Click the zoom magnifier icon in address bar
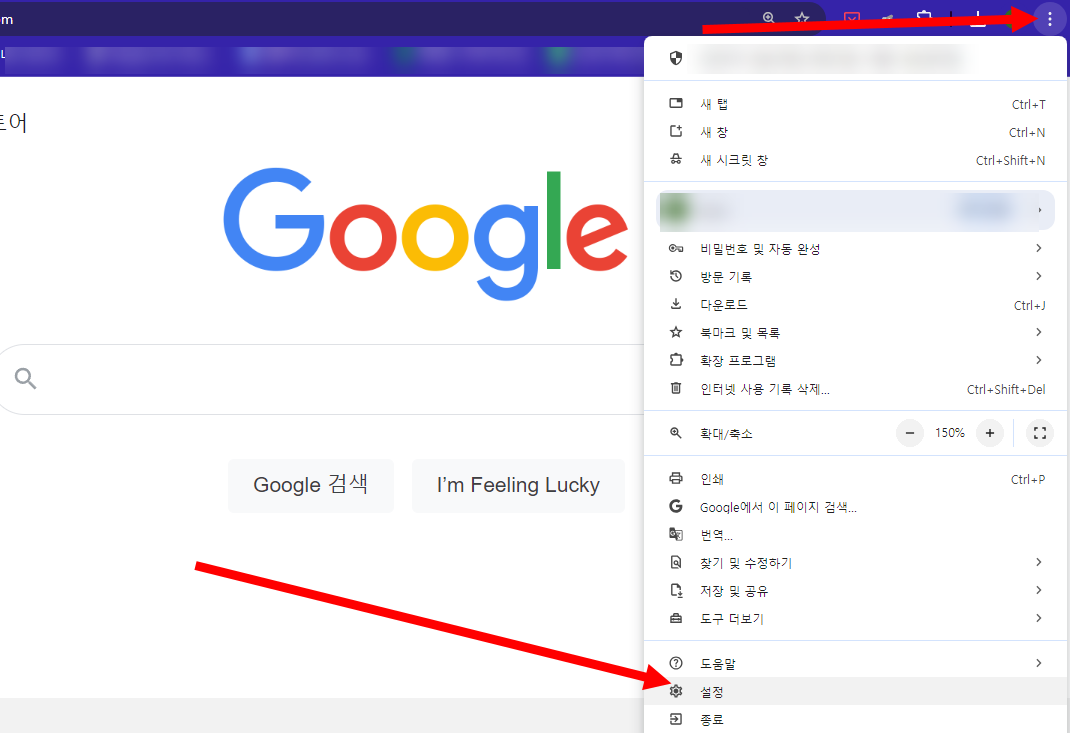 768,18
